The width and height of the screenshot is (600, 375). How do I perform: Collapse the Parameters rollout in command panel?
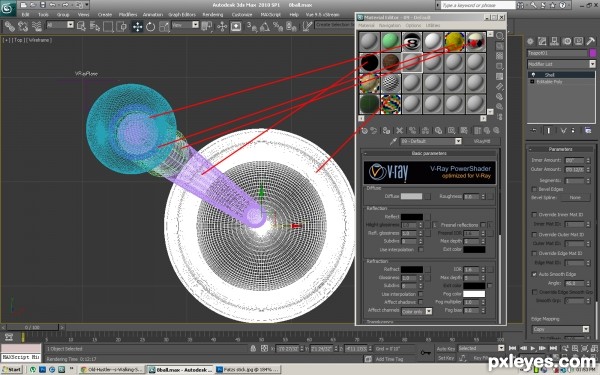(x=561, y=149)
